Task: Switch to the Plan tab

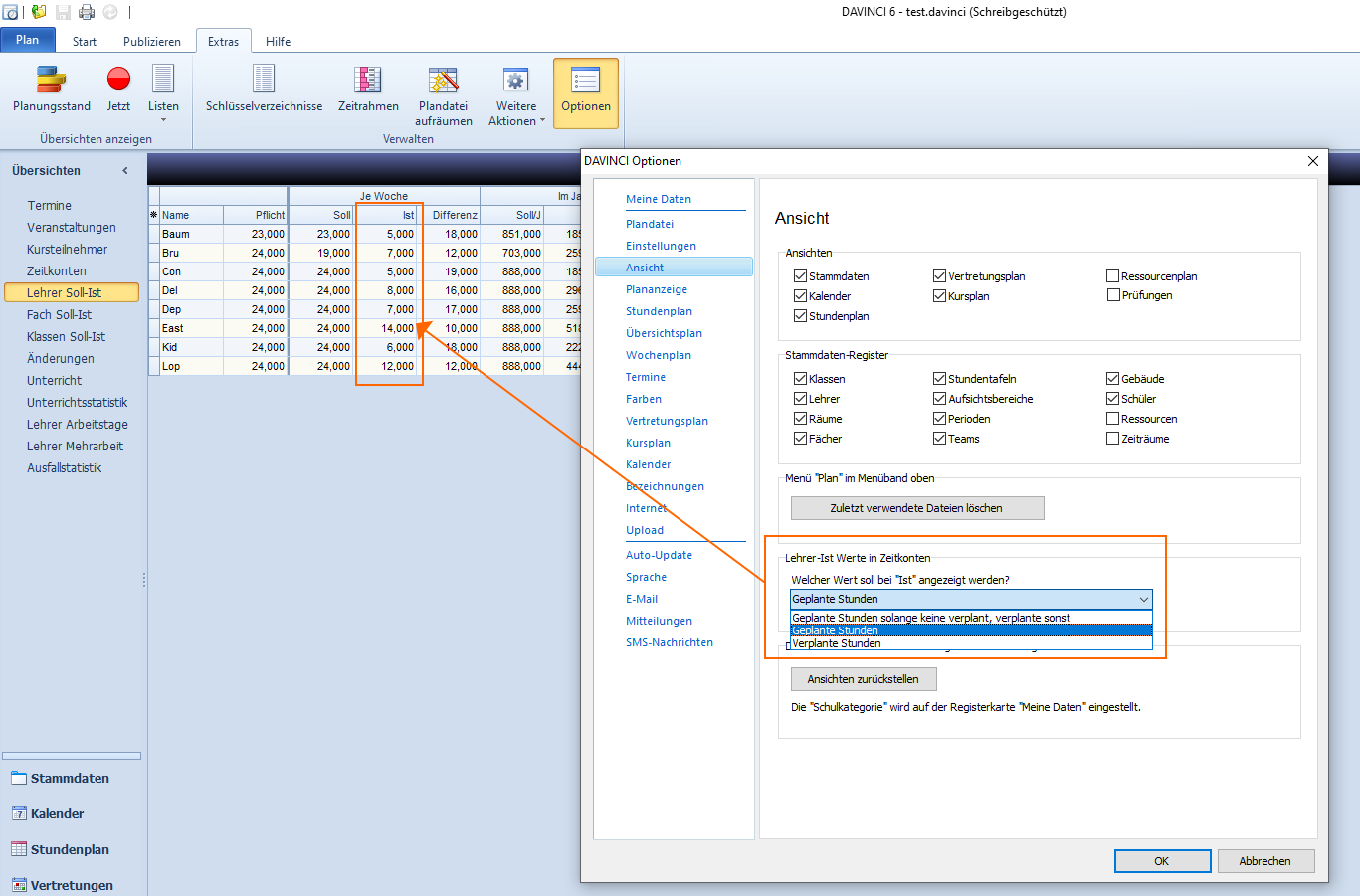Action: click(x=28, y=40)
